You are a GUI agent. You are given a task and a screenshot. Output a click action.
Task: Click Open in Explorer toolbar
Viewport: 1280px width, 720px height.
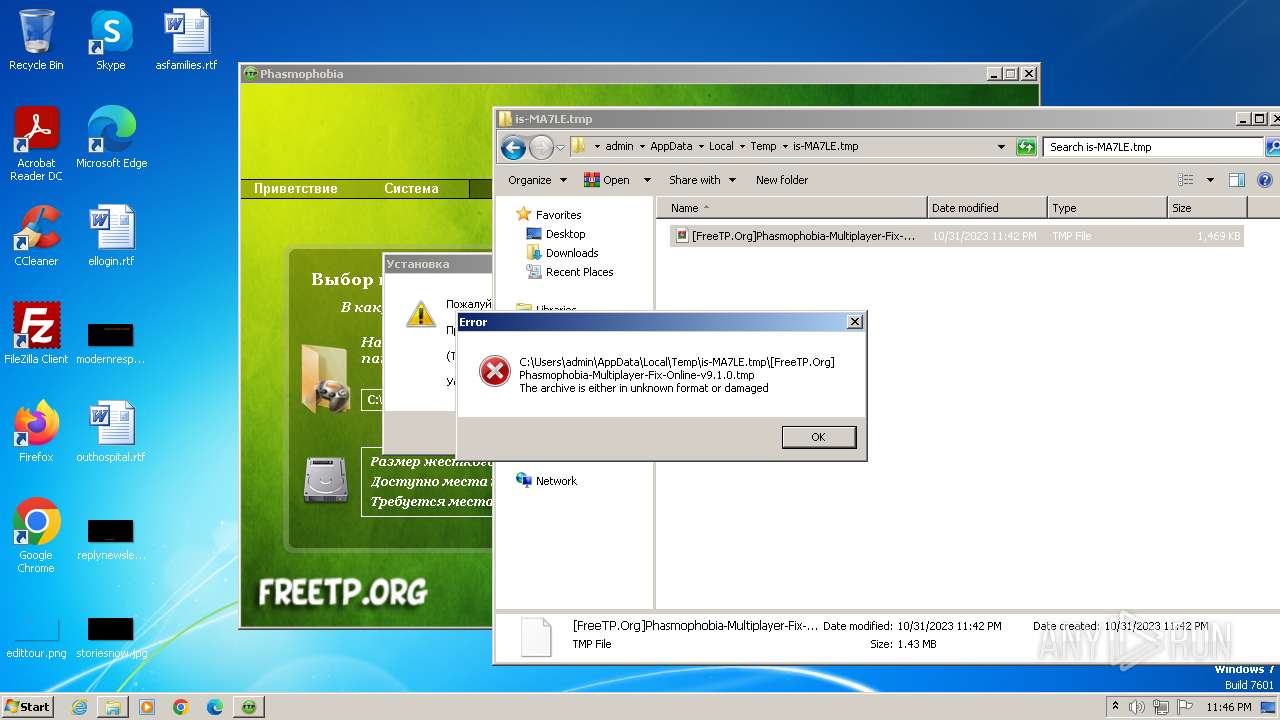tap(606, 180)
